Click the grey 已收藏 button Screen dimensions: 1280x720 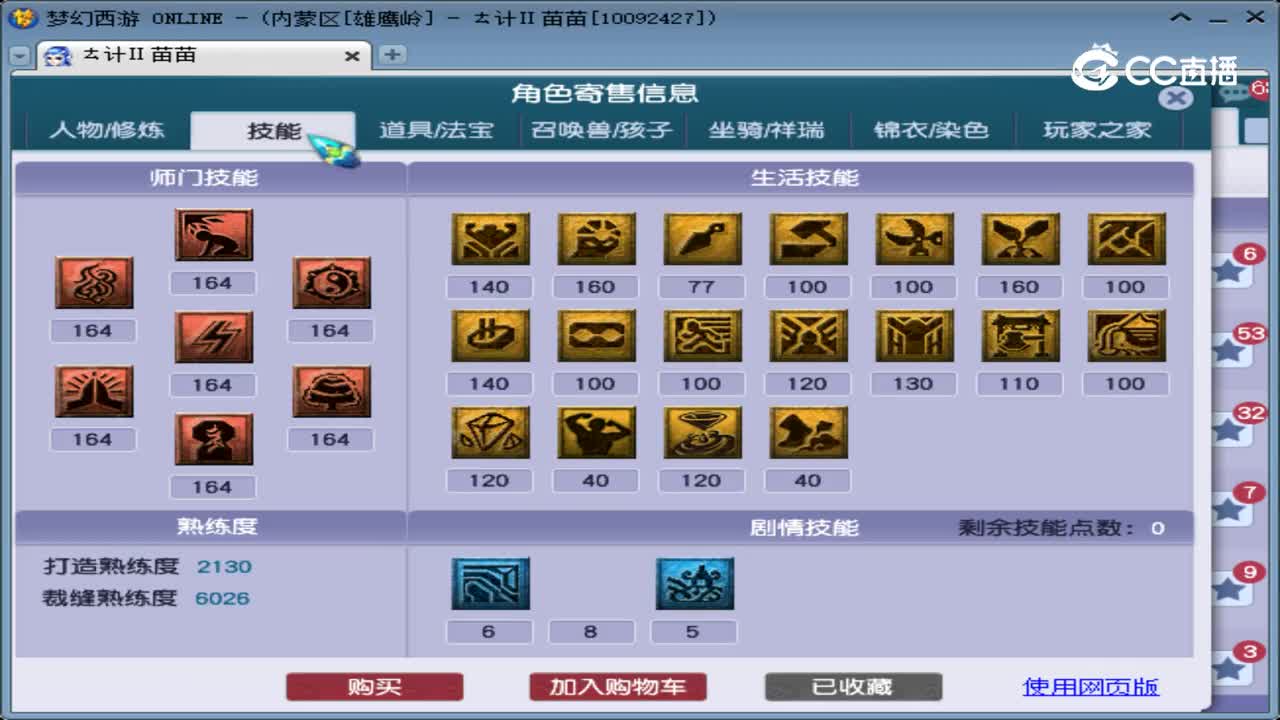click(x=853, y=687)
